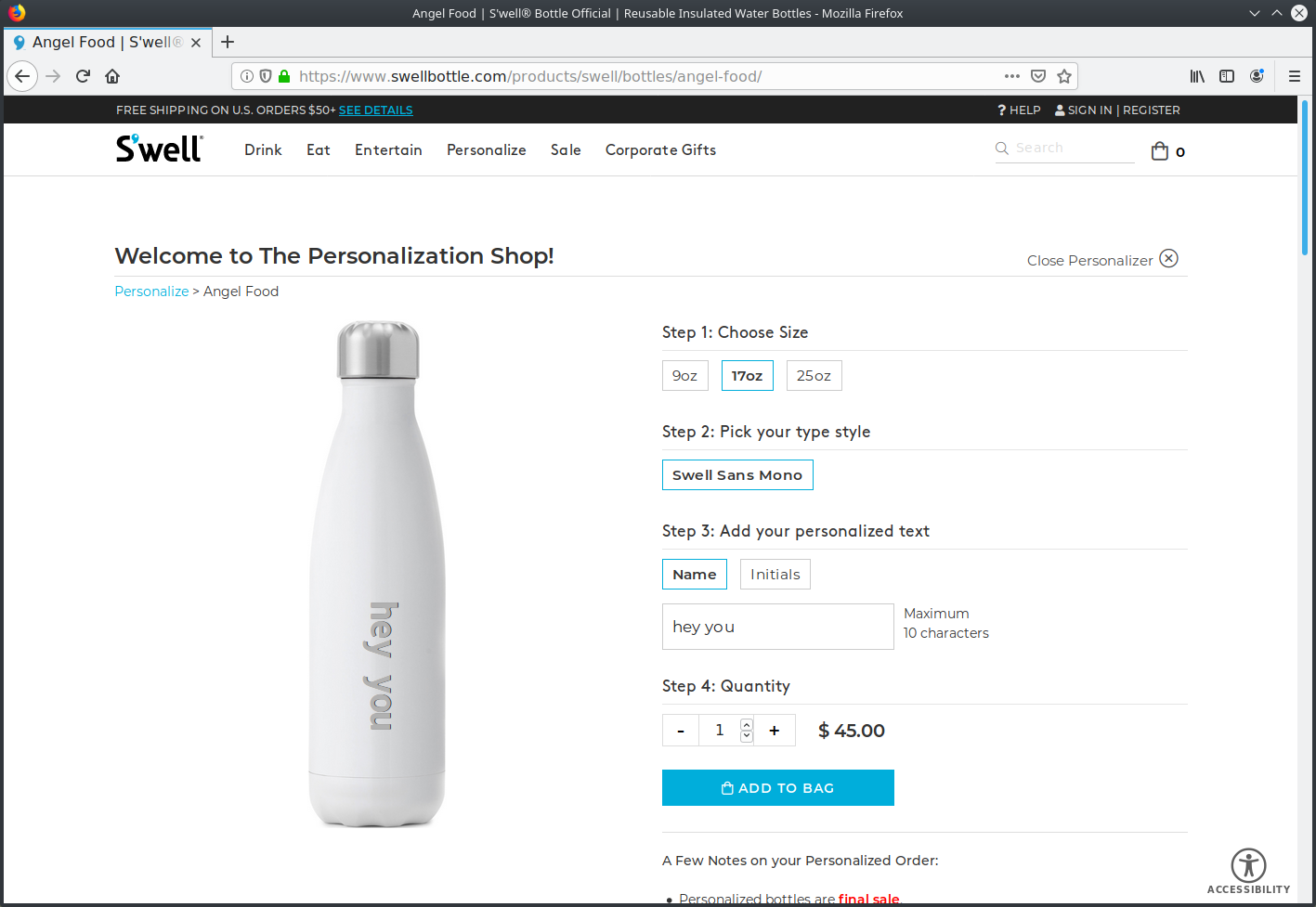Select the 25oz bottle size
The height and width of the screenshot is (907, 1316).
click(x=814, y=376)
